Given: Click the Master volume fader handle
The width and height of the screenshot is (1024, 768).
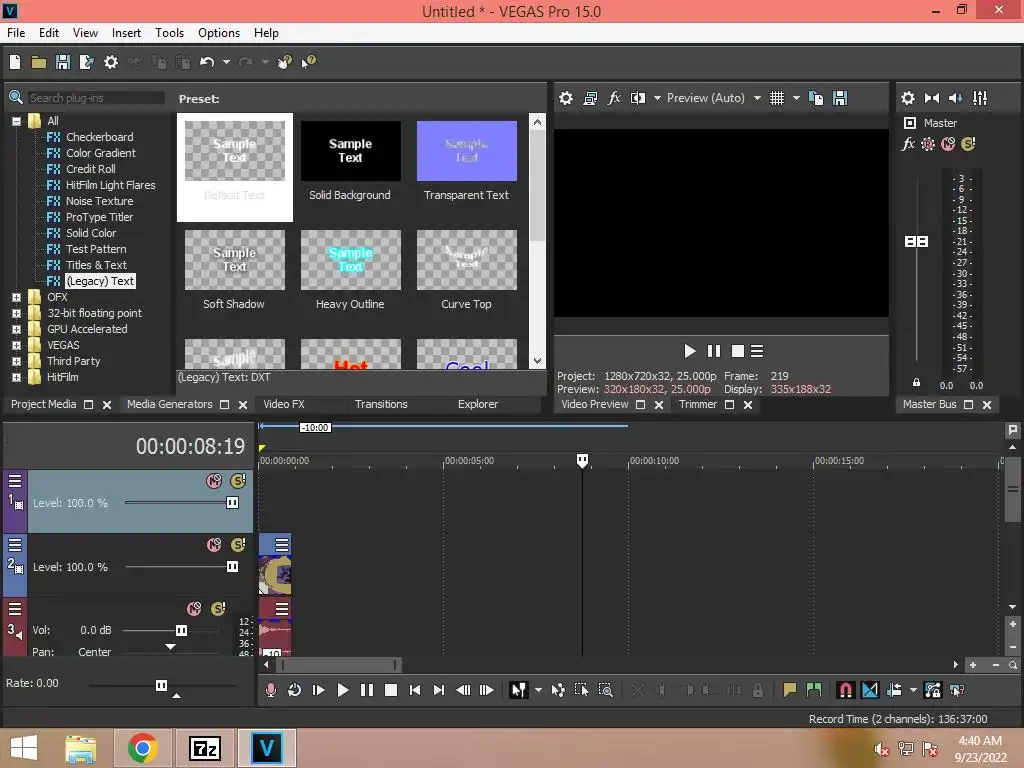Looking at the screenshot, I should 916,242.
